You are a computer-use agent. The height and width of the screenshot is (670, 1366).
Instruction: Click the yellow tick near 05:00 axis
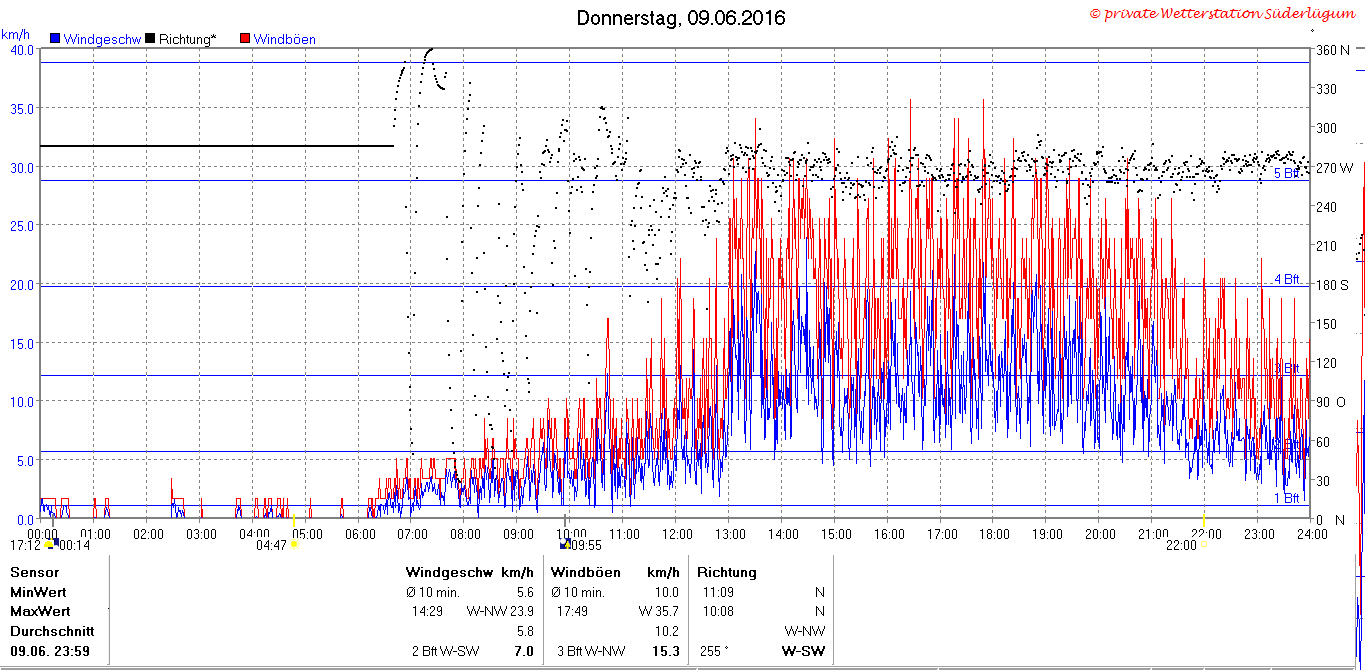pos(294,520)
